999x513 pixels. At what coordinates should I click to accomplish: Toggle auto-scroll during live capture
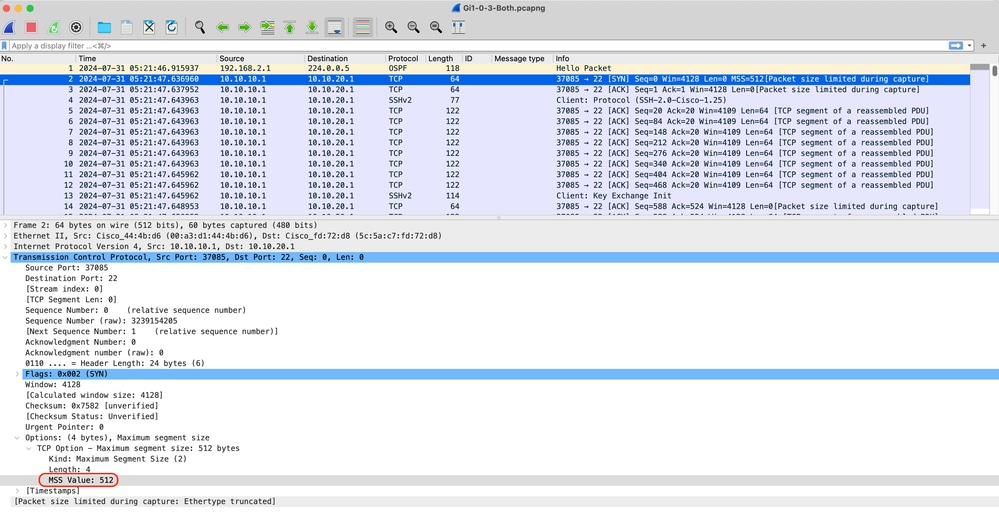coord(334,27)
